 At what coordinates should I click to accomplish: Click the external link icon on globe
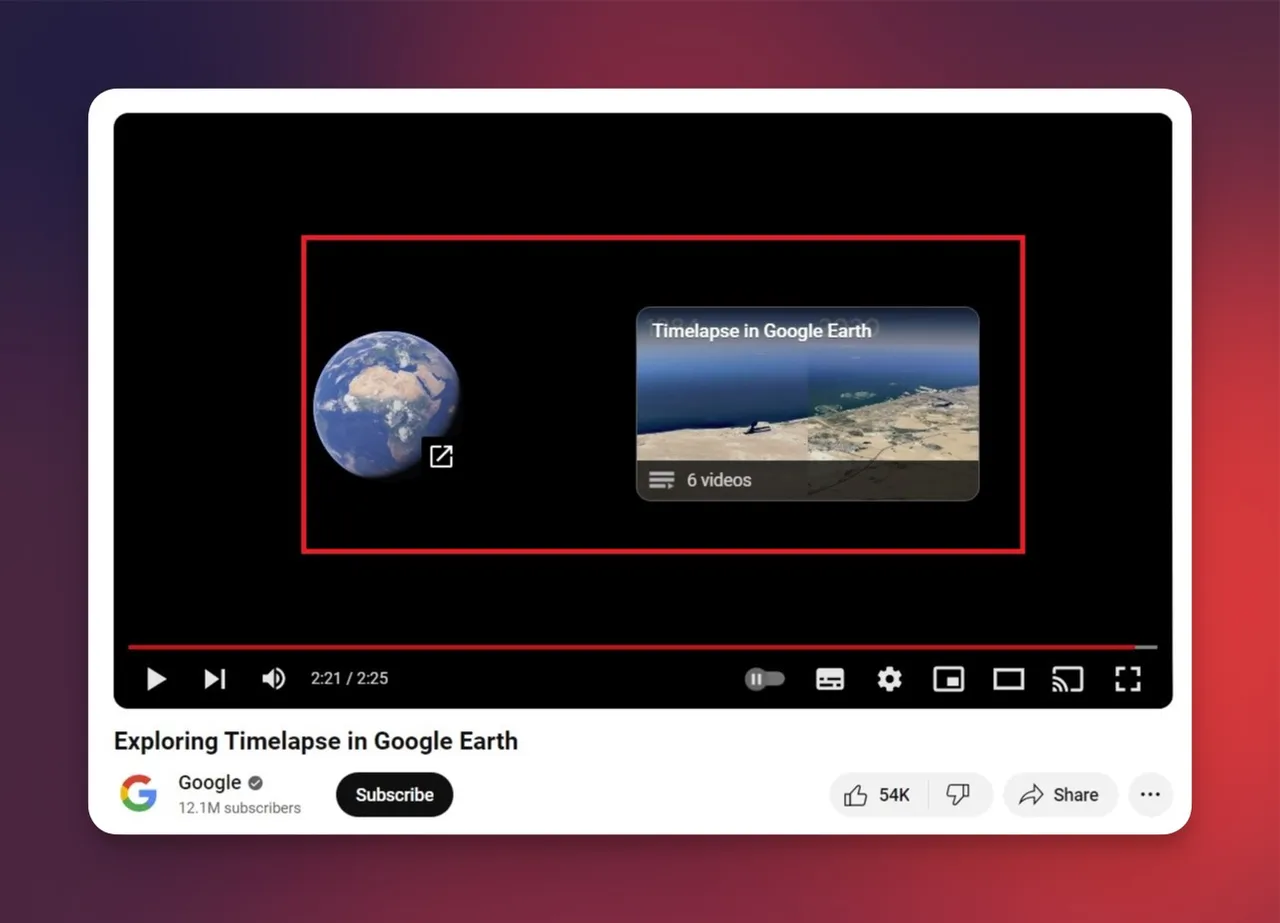441,456
